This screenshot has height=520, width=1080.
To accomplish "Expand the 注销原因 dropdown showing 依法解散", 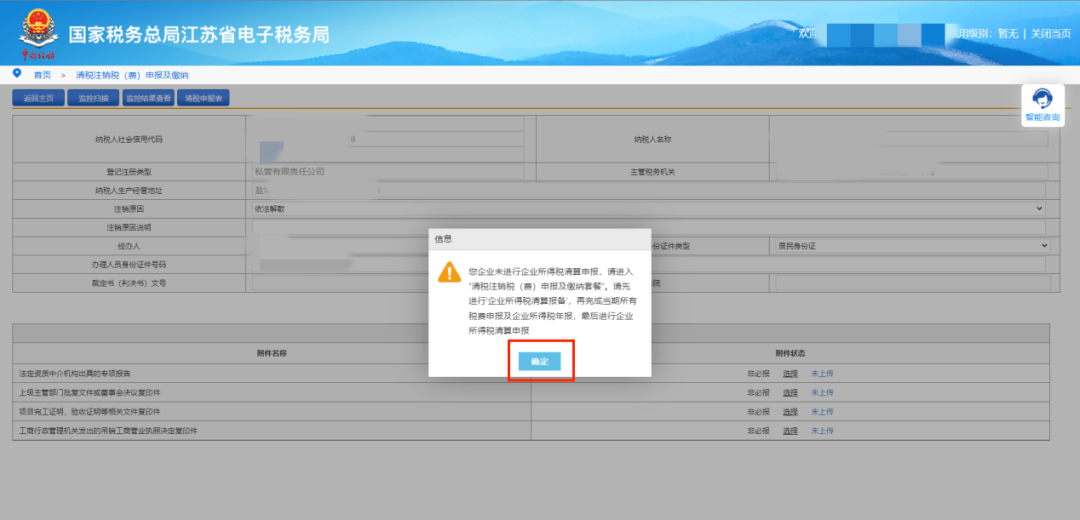I will 649,208.
